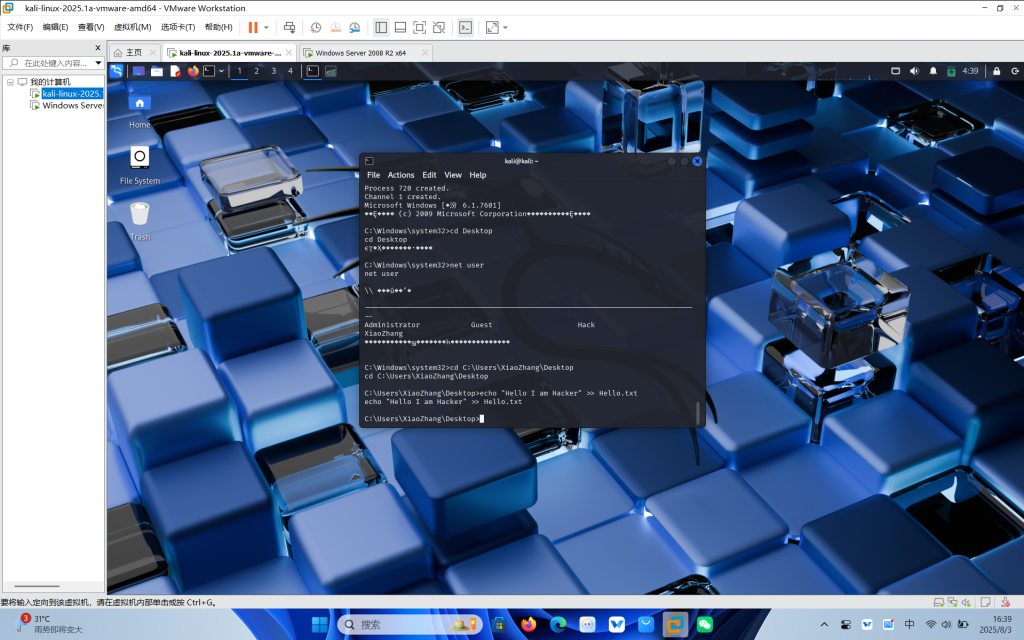Click the library search input field
Viewport: 1024px width, 640px height.
point(58,63)
